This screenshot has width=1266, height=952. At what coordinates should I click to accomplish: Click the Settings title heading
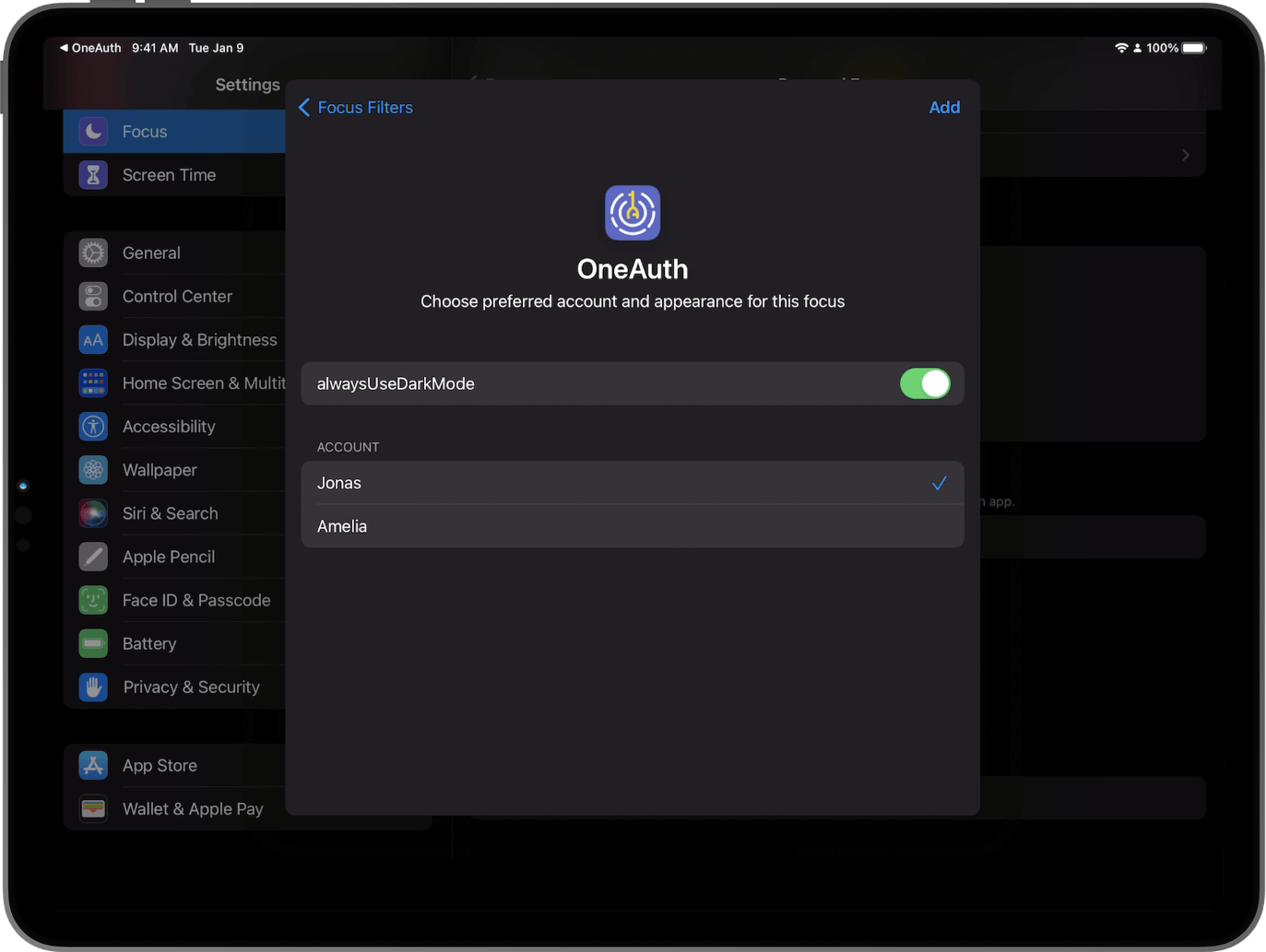[x=247, y=85]
